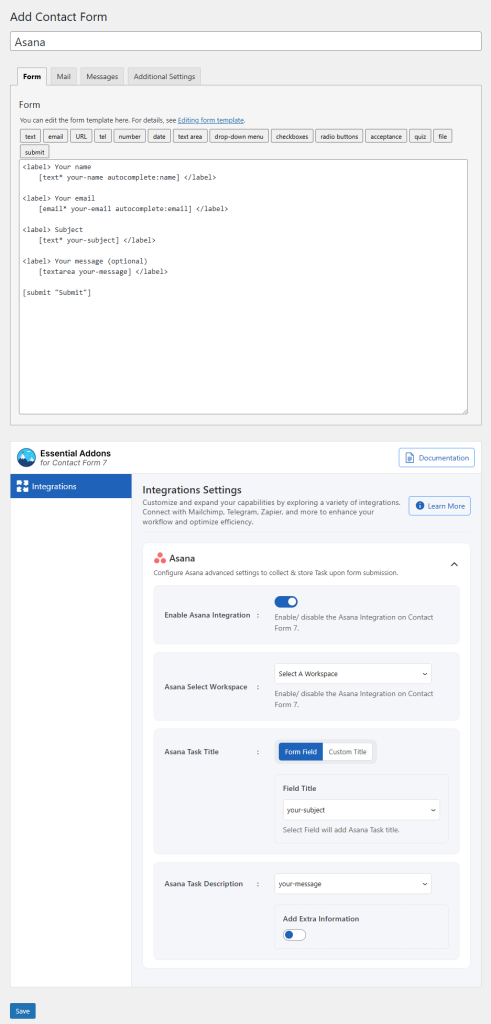The height and width of the screenshot is (1024, 491).
Task: Insert a number tag
Action: pos(130,136)
